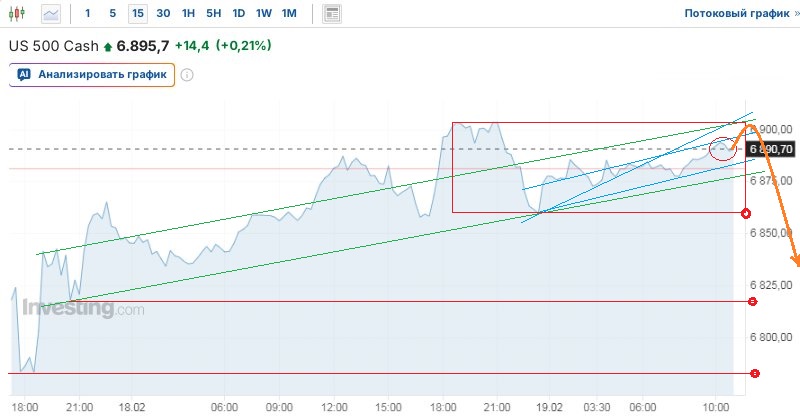Select the 15 minute timeframe
Image resolution: width=800 pixels, height=416 pixels.
pos(137,14)
